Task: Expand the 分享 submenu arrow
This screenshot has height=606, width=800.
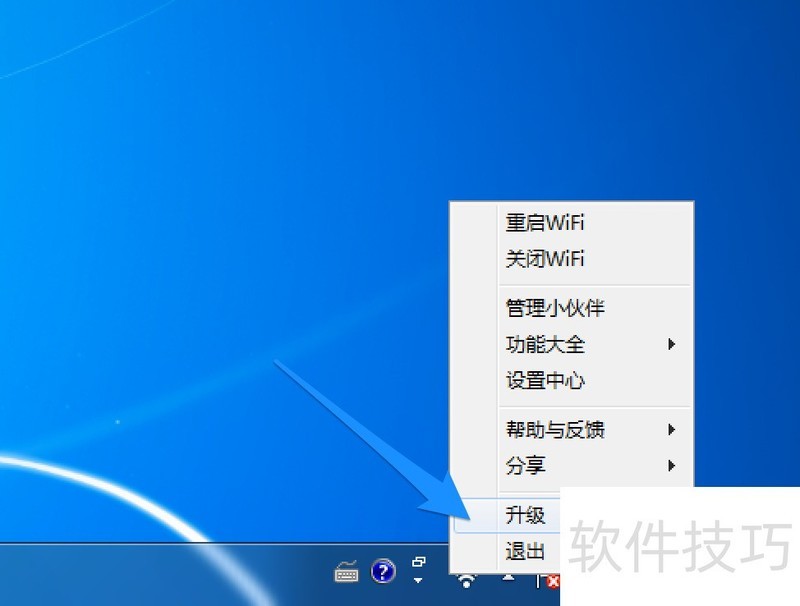Action: click(672, 466)
